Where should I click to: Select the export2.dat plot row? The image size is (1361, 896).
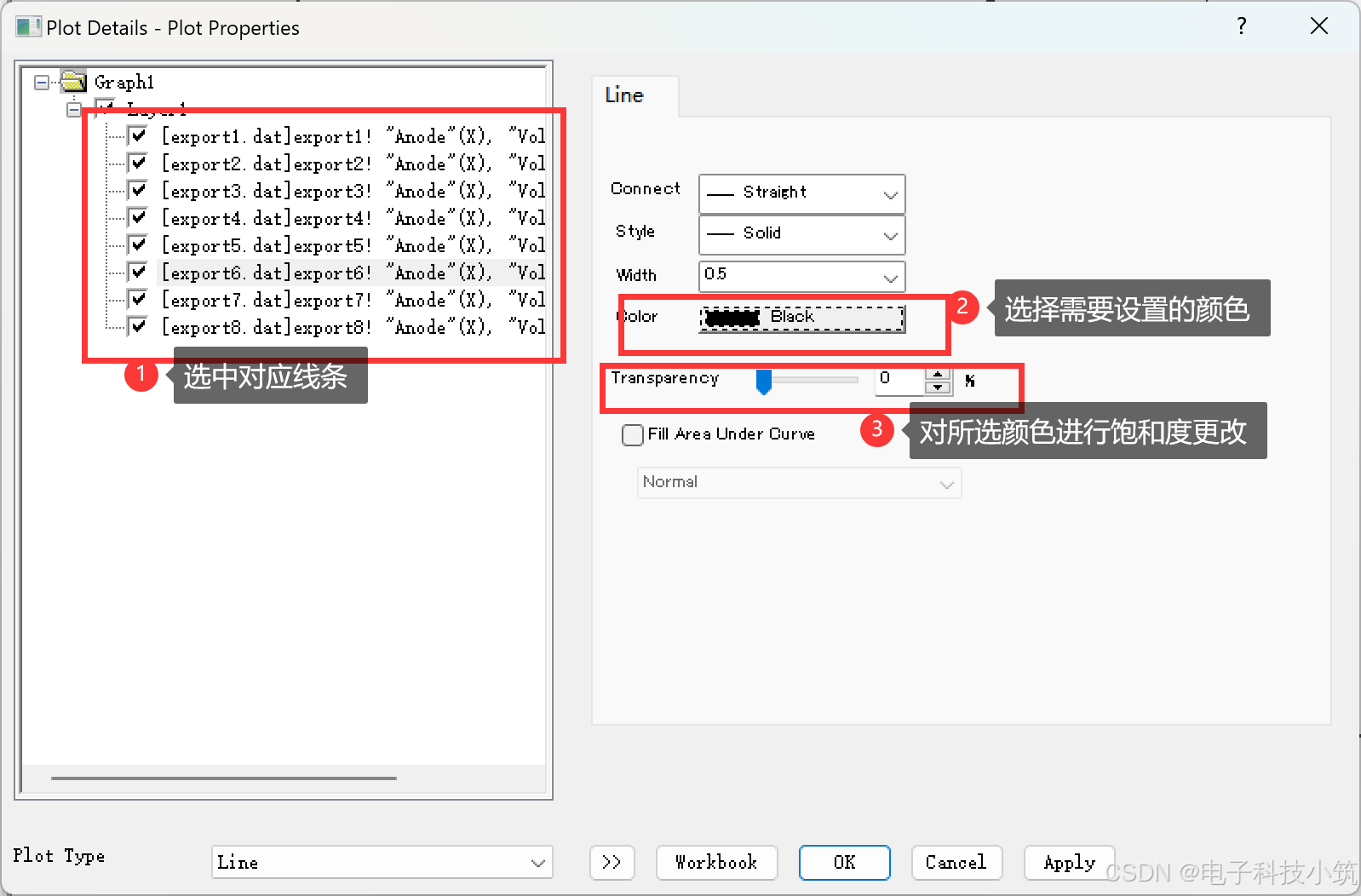pos(353,164)
